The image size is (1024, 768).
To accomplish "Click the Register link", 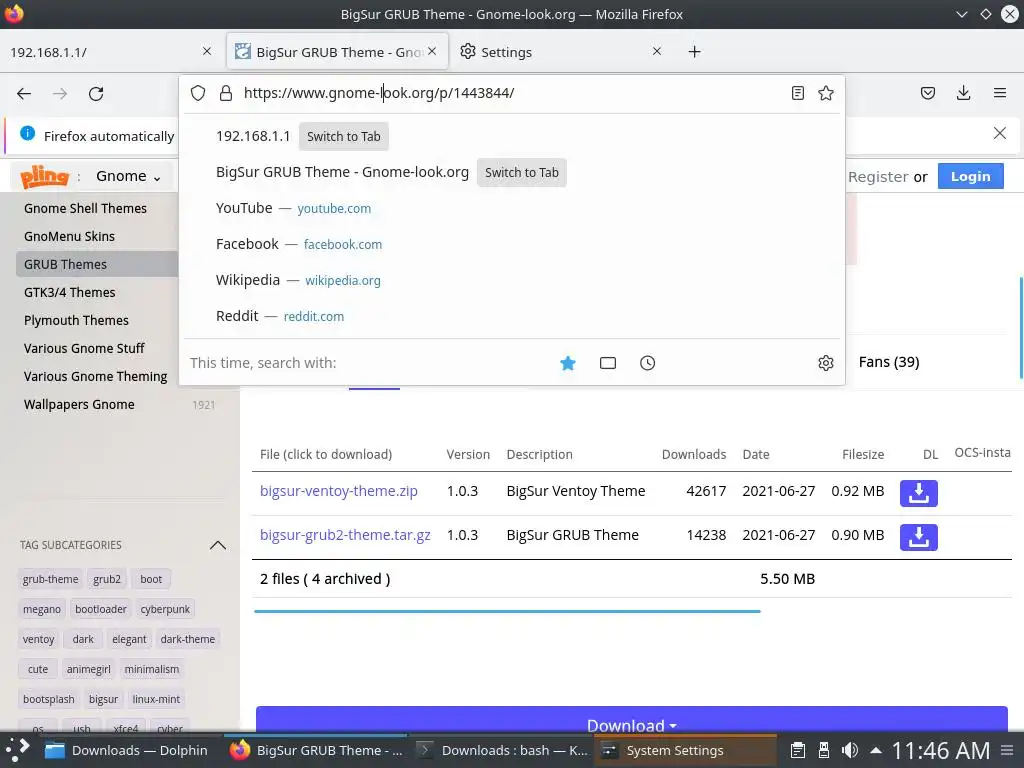I will point(878,177).
